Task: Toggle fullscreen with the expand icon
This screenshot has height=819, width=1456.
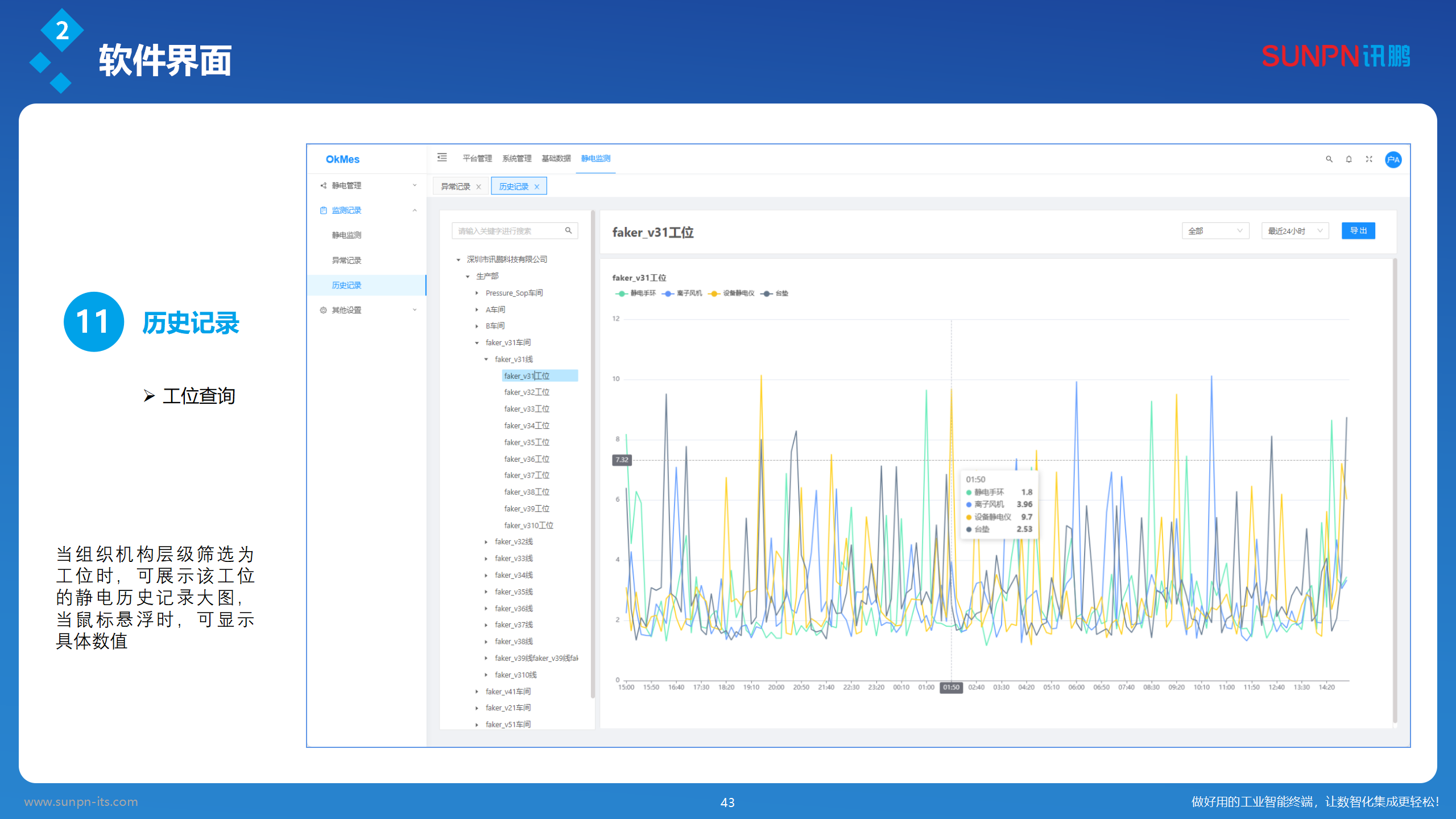Action: [1369, 159]
